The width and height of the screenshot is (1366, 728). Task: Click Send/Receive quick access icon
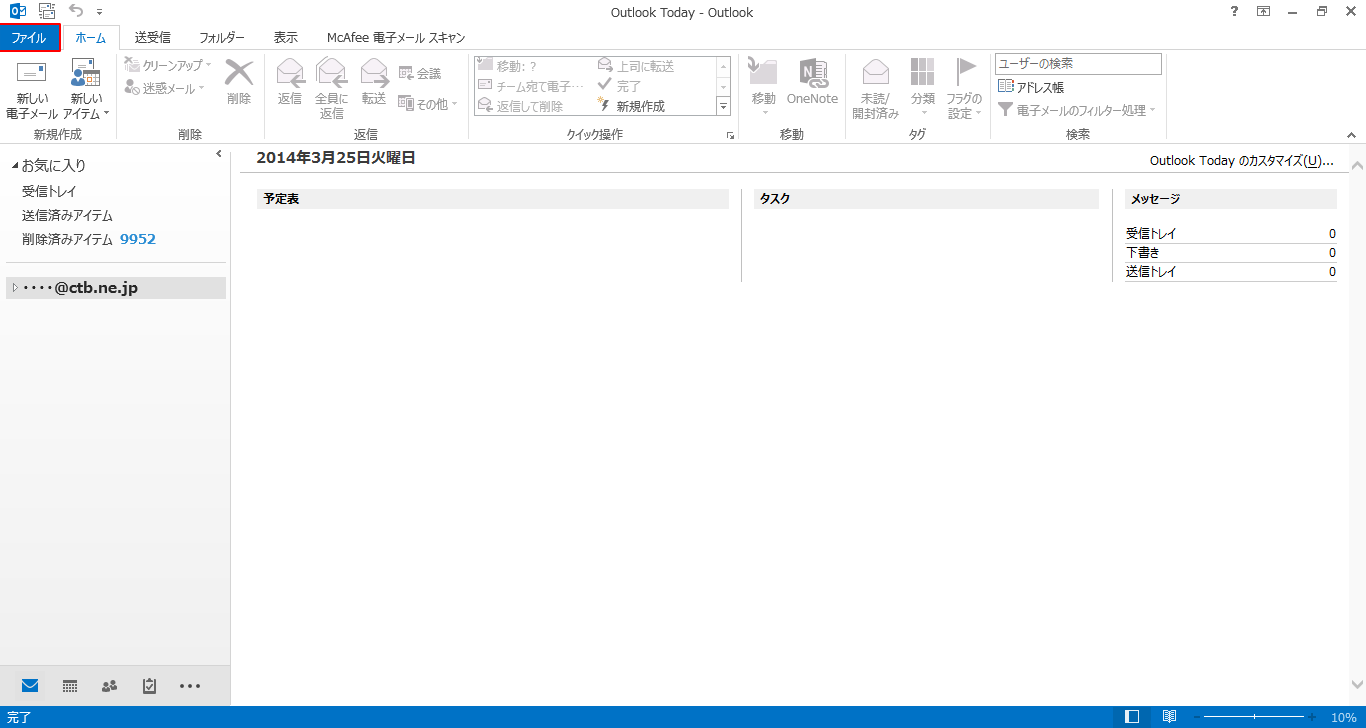[x=47, y=11]
